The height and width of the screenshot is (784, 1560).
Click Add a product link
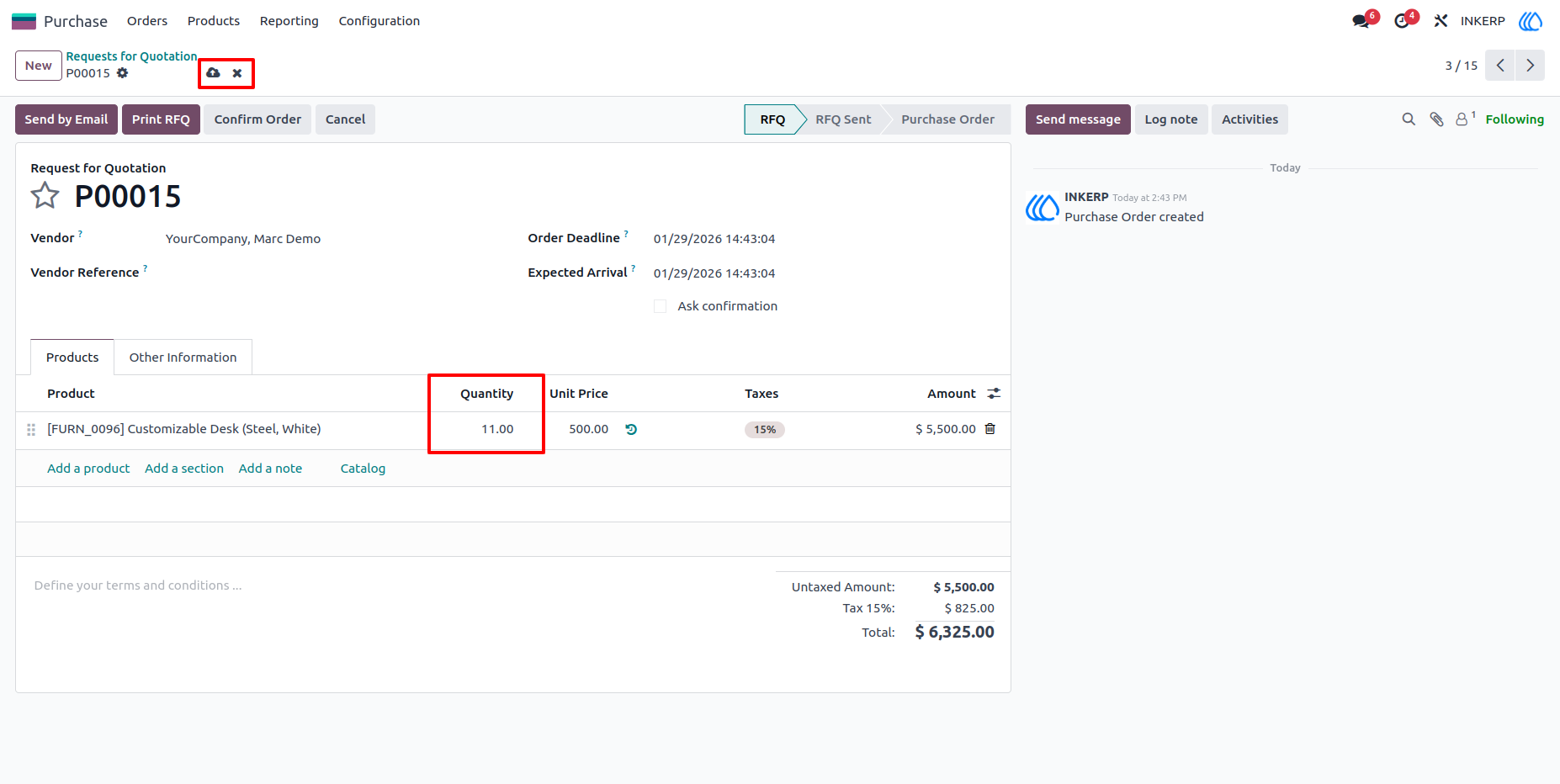(x=88, y=469)
